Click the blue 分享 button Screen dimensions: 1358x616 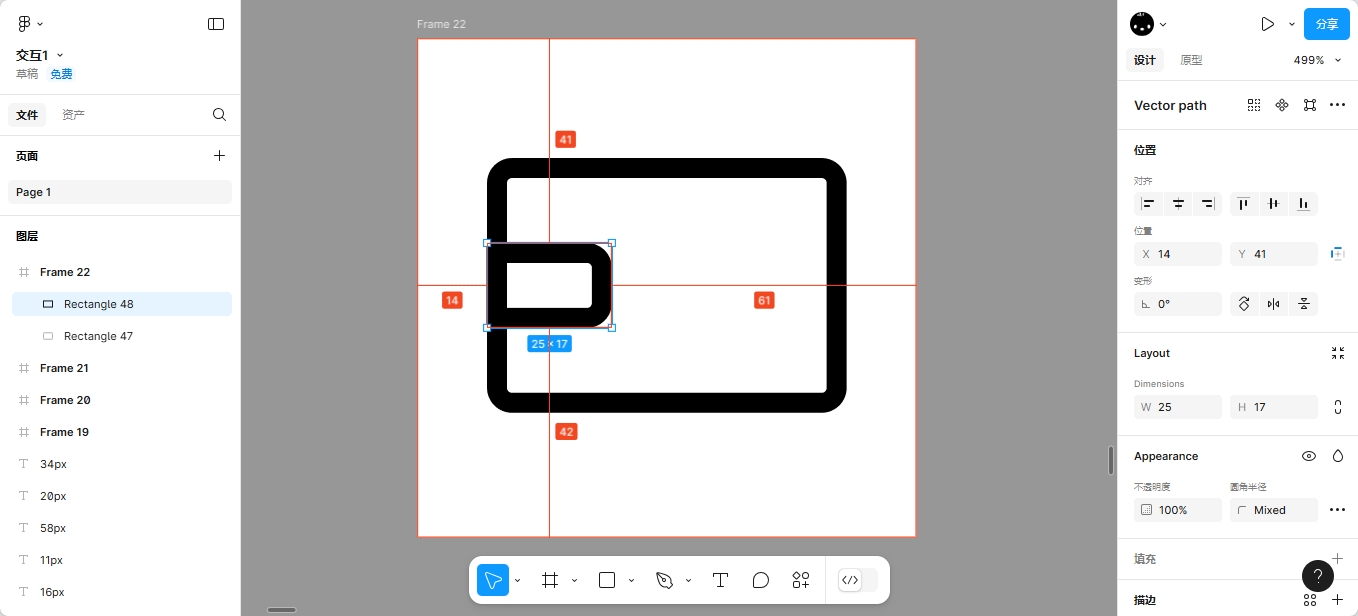pyautogui.click(x=1326, y=24)
